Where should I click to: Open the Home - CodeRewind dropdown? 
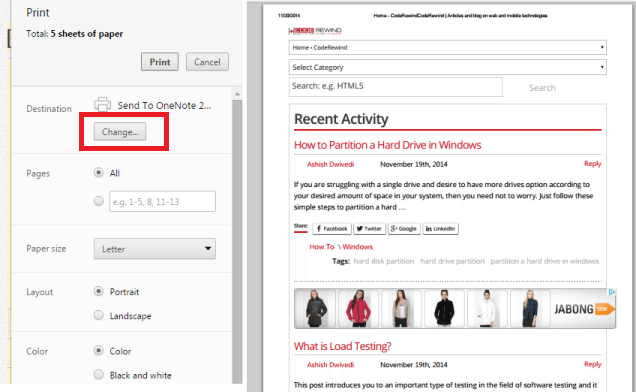coord(448,47)
